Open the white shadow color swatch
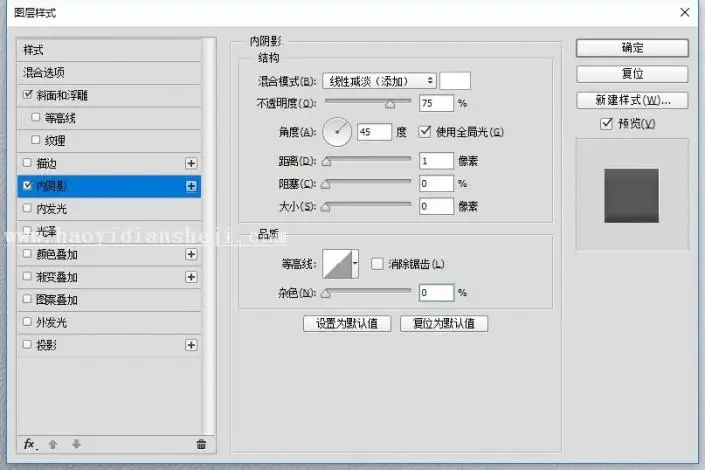 (x=455, y=81)
